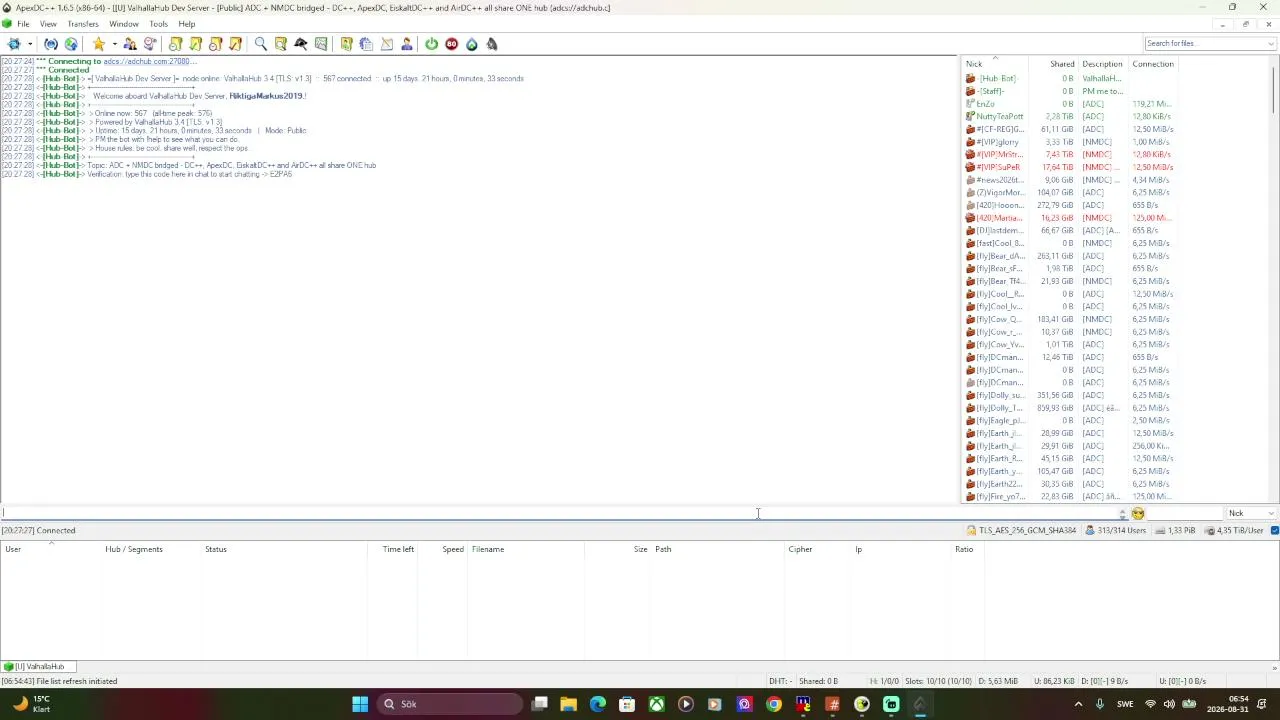Image resolution: width=1280 pixels, height=720 pixels.
Task: Click the Reconnect toolbar icon
Action: coord(51,44)
